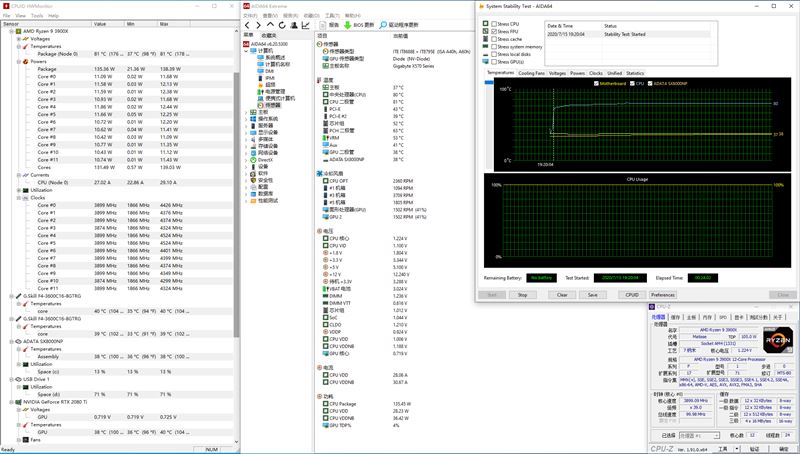Switch to Voltages tab in stability test
Image resolution: width=800 pixels, height=454 pixels.
[557, 73]
